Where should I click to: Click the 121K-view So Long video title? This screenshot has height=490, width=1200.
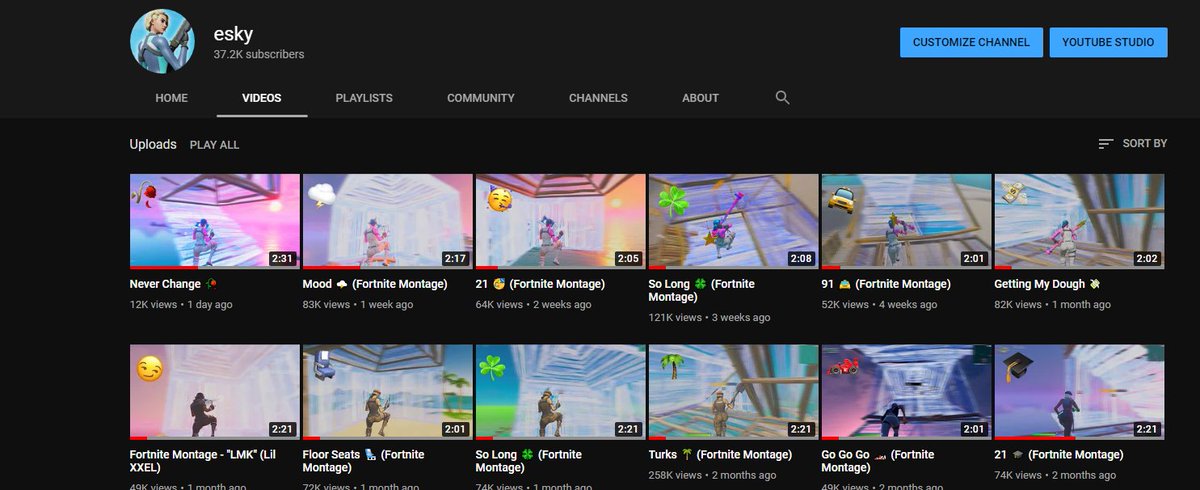[701, 290]
